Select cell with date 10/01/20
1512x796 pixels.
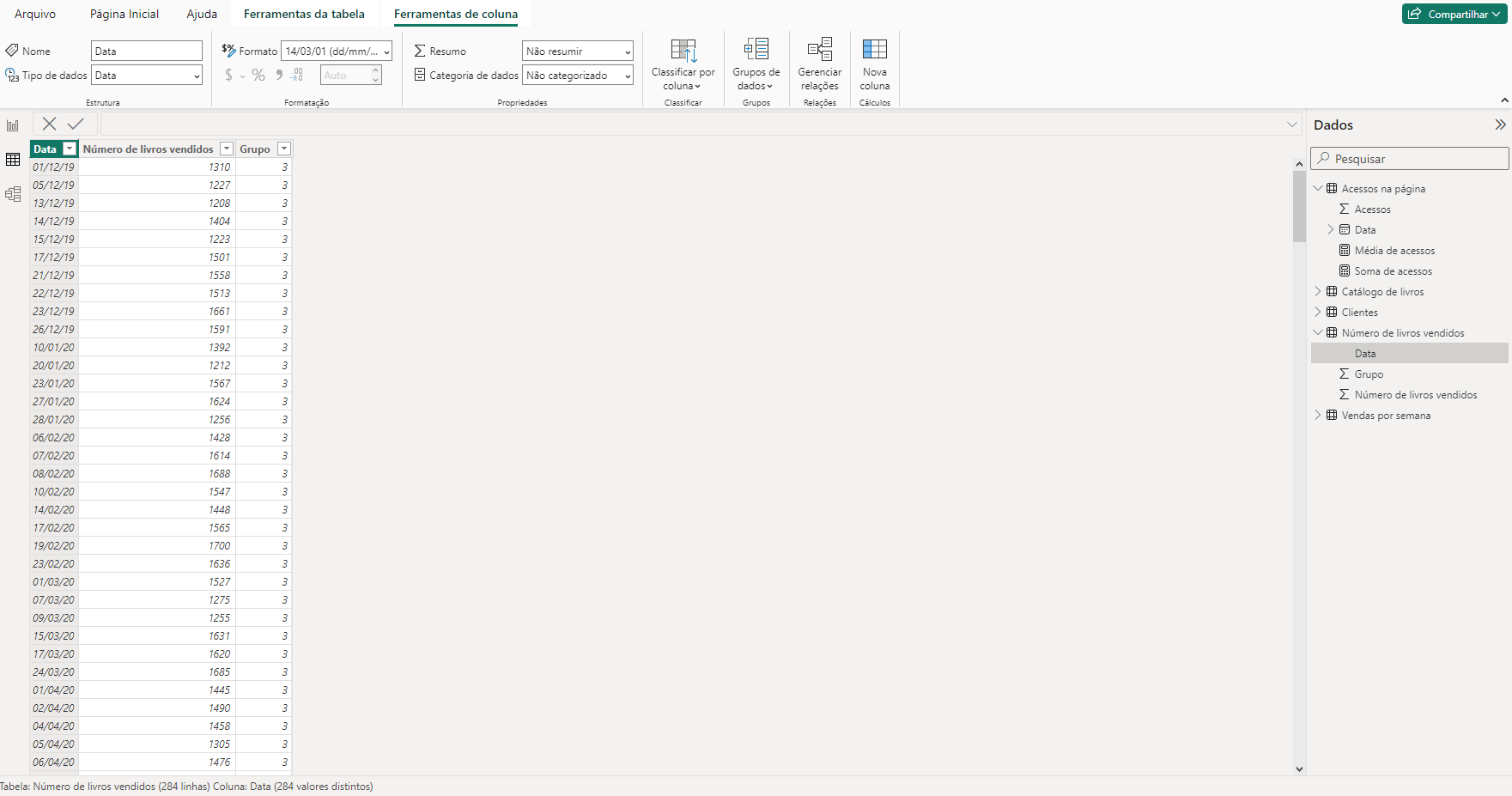[54, 348]
